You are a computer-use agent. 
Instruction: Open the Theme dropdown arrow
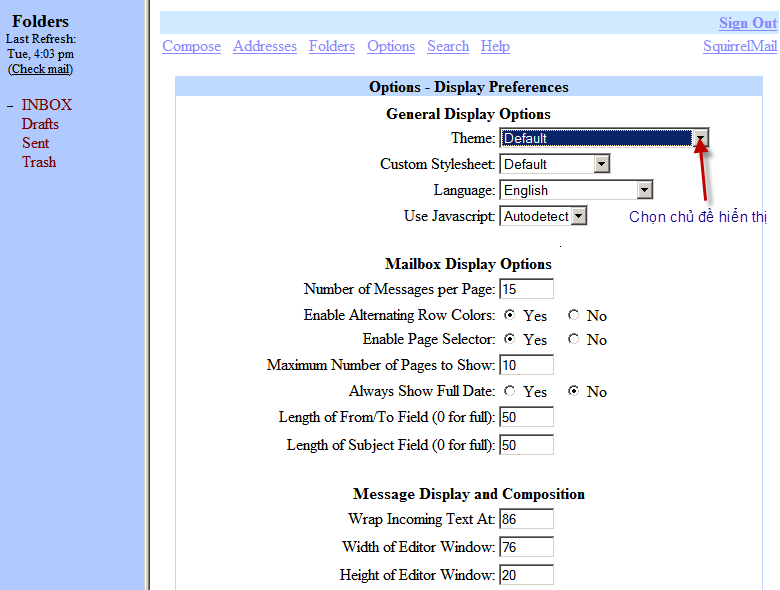[x=700, y=138]
